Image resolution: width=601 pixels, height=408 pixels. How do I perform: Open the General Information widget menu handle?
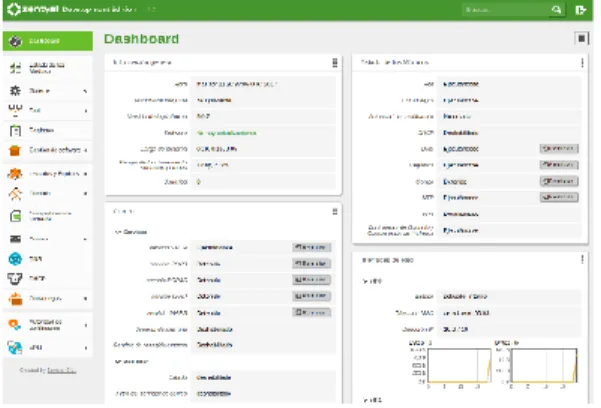click(335, 63)
